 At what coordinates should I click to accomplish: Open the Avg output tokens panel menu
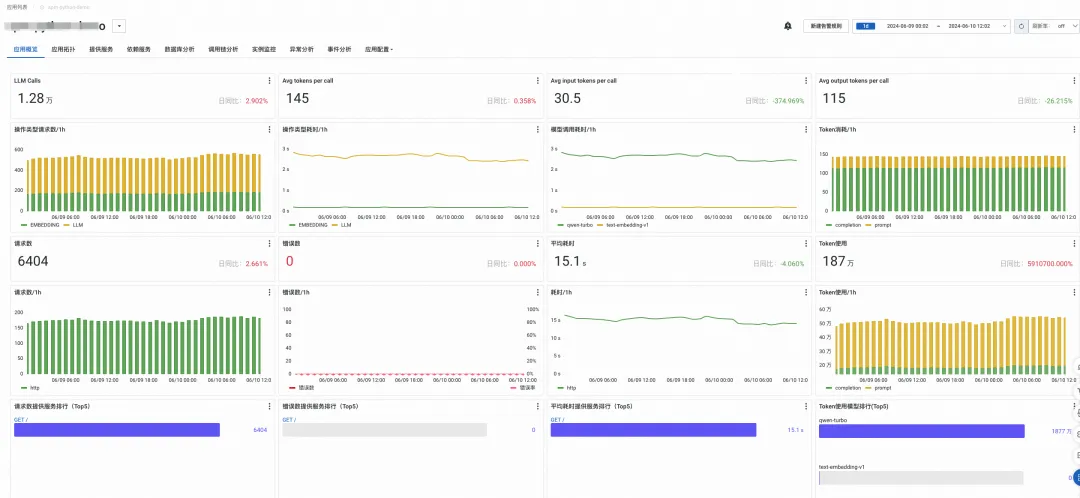pyautogui.click(x=1074, y=81)
